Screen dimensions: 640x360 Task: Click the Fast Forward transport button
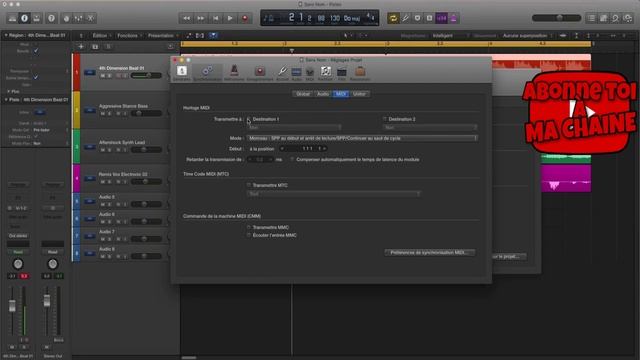click(201, 18)
